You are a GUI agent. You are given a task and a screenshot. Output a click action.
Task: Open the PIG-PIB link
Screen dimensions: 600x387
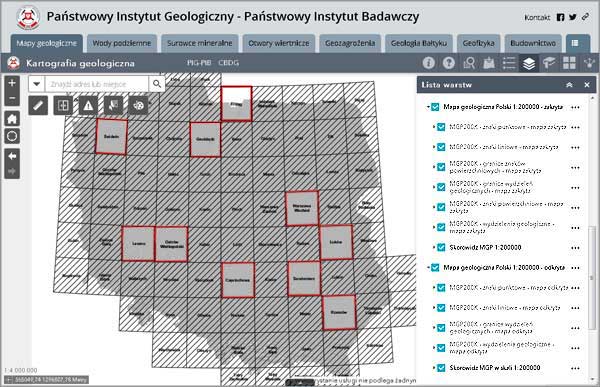199,63
